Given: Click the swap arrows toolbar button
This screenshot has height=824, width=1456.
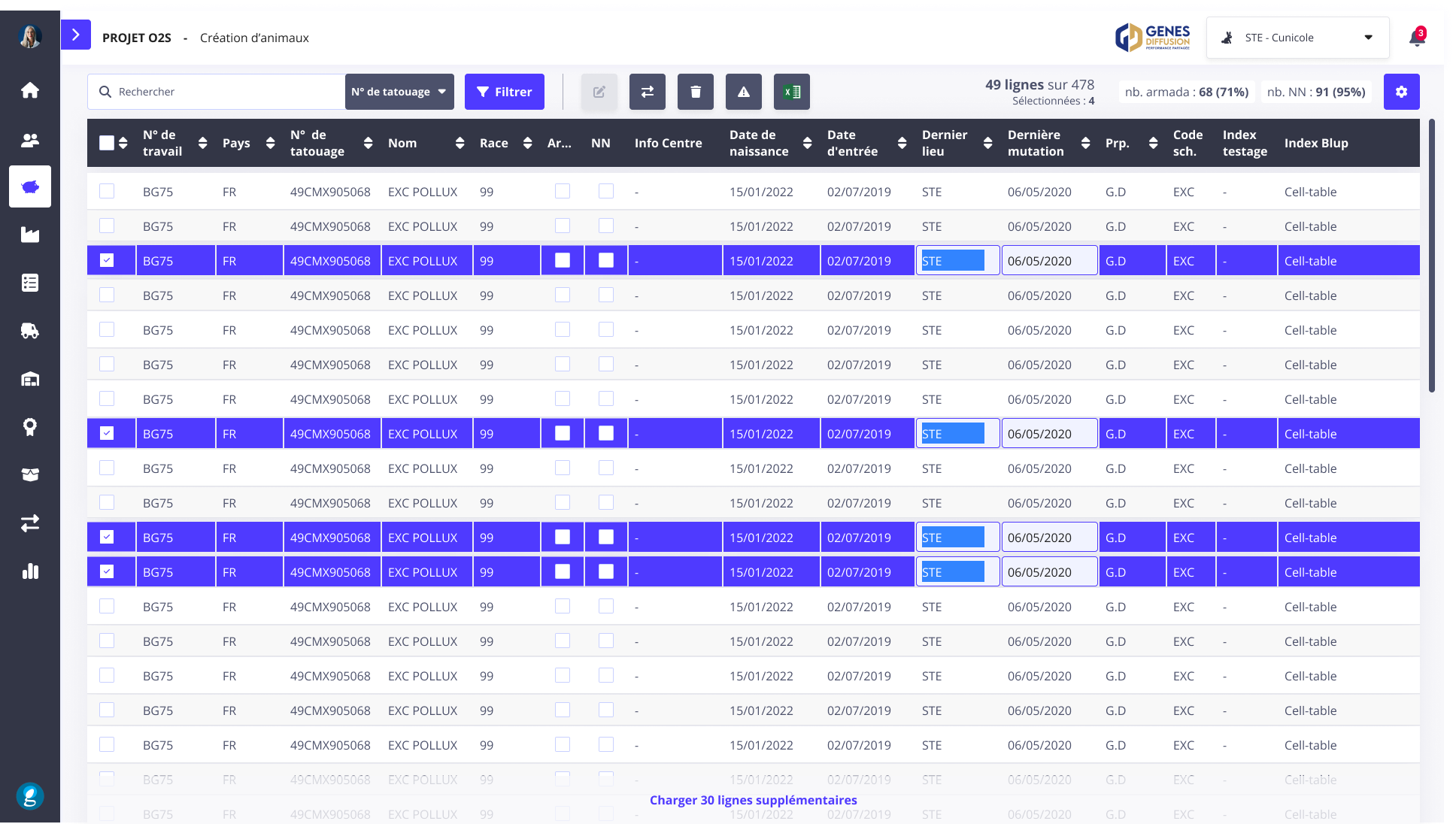Looking at the screenshot, I should (x=647, y=92).
